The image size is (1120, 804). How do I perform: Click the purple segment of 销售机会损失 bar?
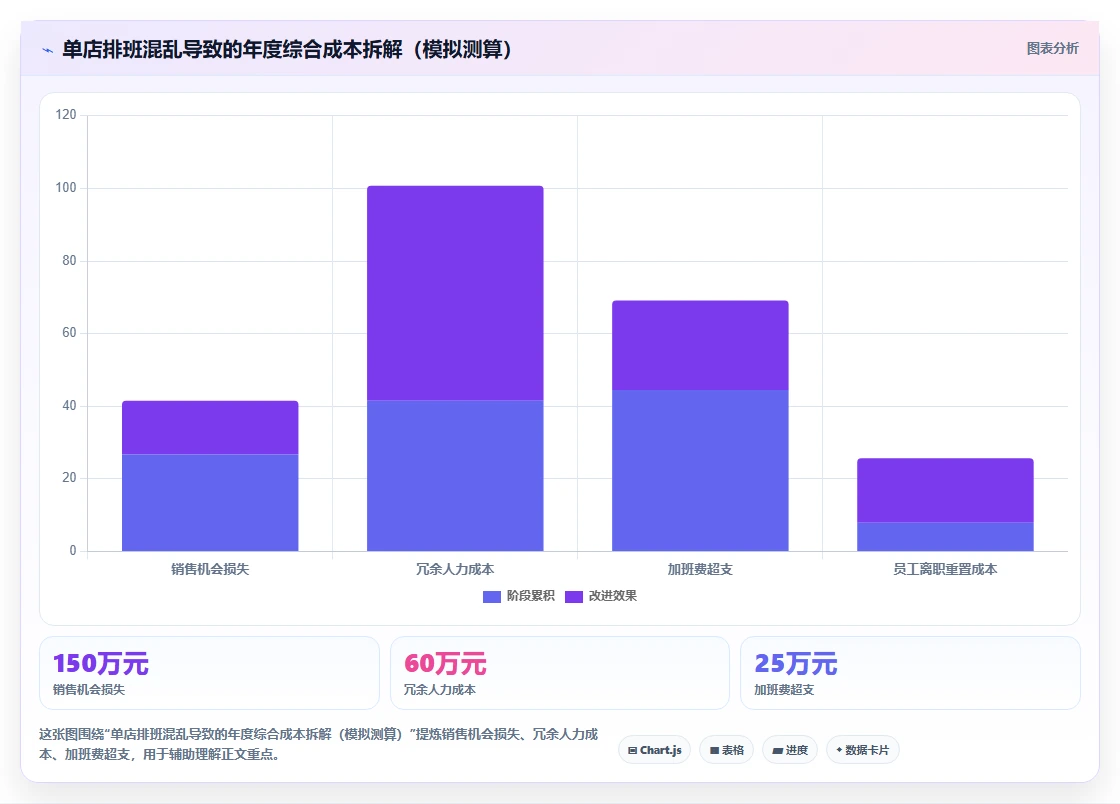pos(210,428)
